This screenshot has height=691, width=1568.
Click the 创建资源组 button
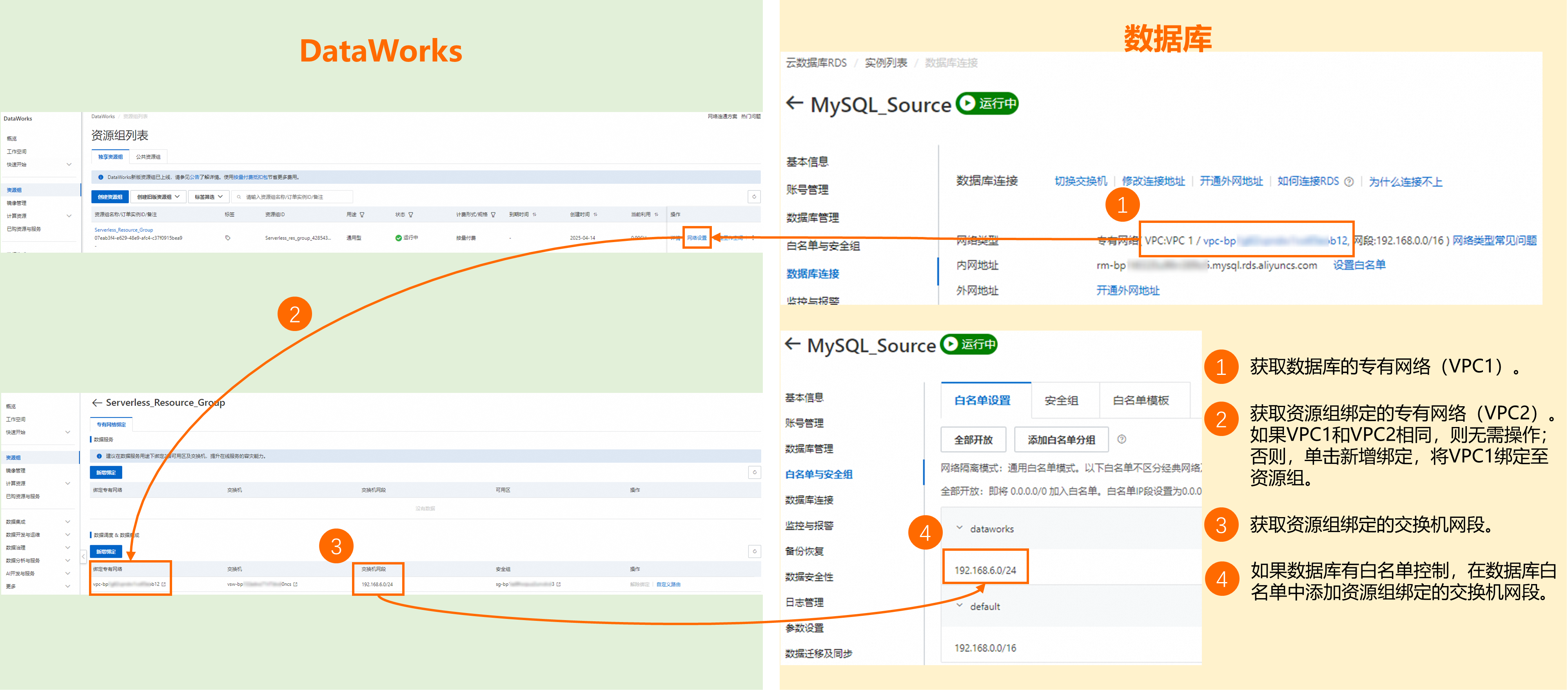pyautogui.click(x=110, y=197)
